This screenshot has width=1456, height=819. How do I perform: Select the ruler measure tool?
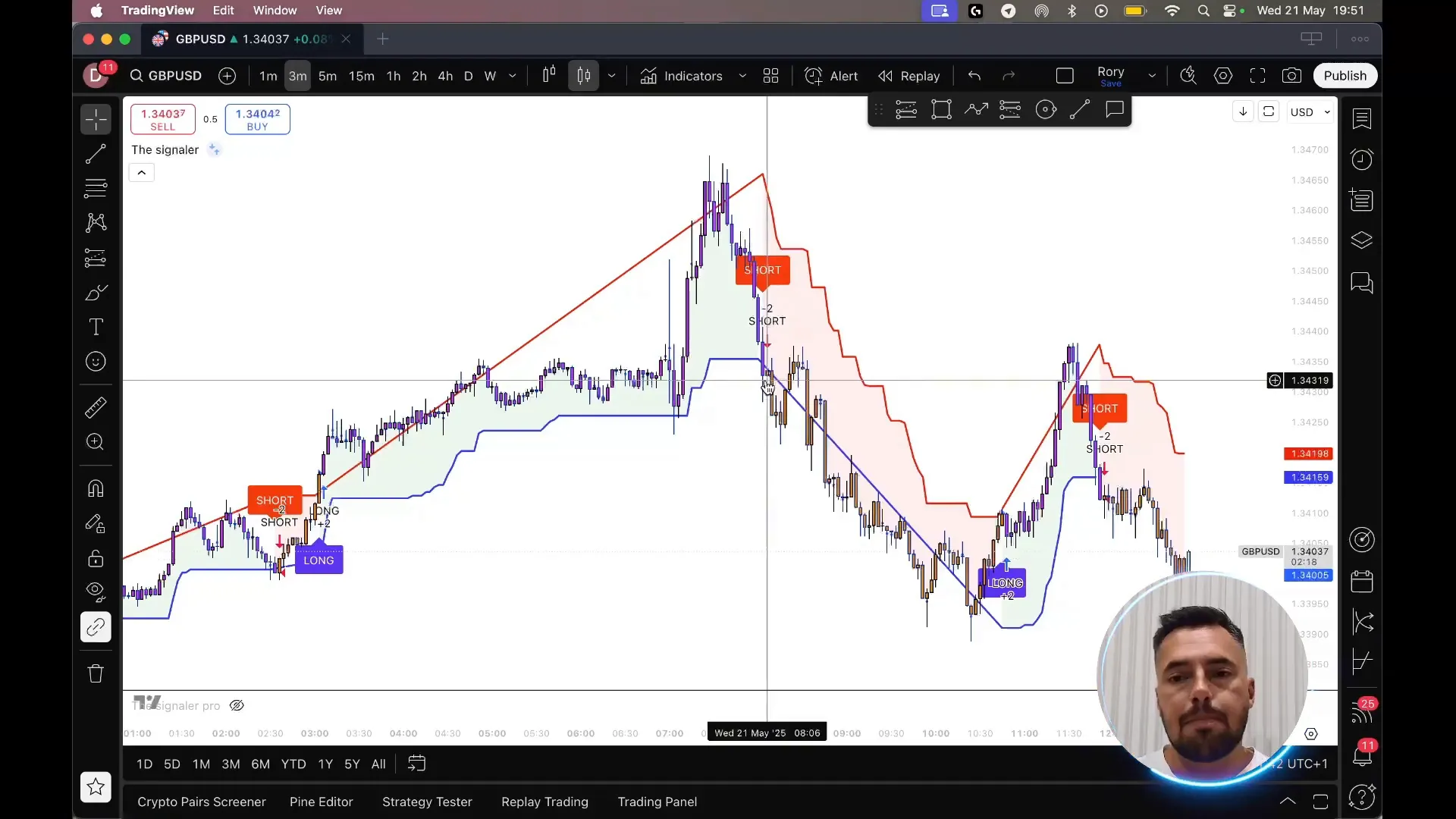[x=96, y=408]
